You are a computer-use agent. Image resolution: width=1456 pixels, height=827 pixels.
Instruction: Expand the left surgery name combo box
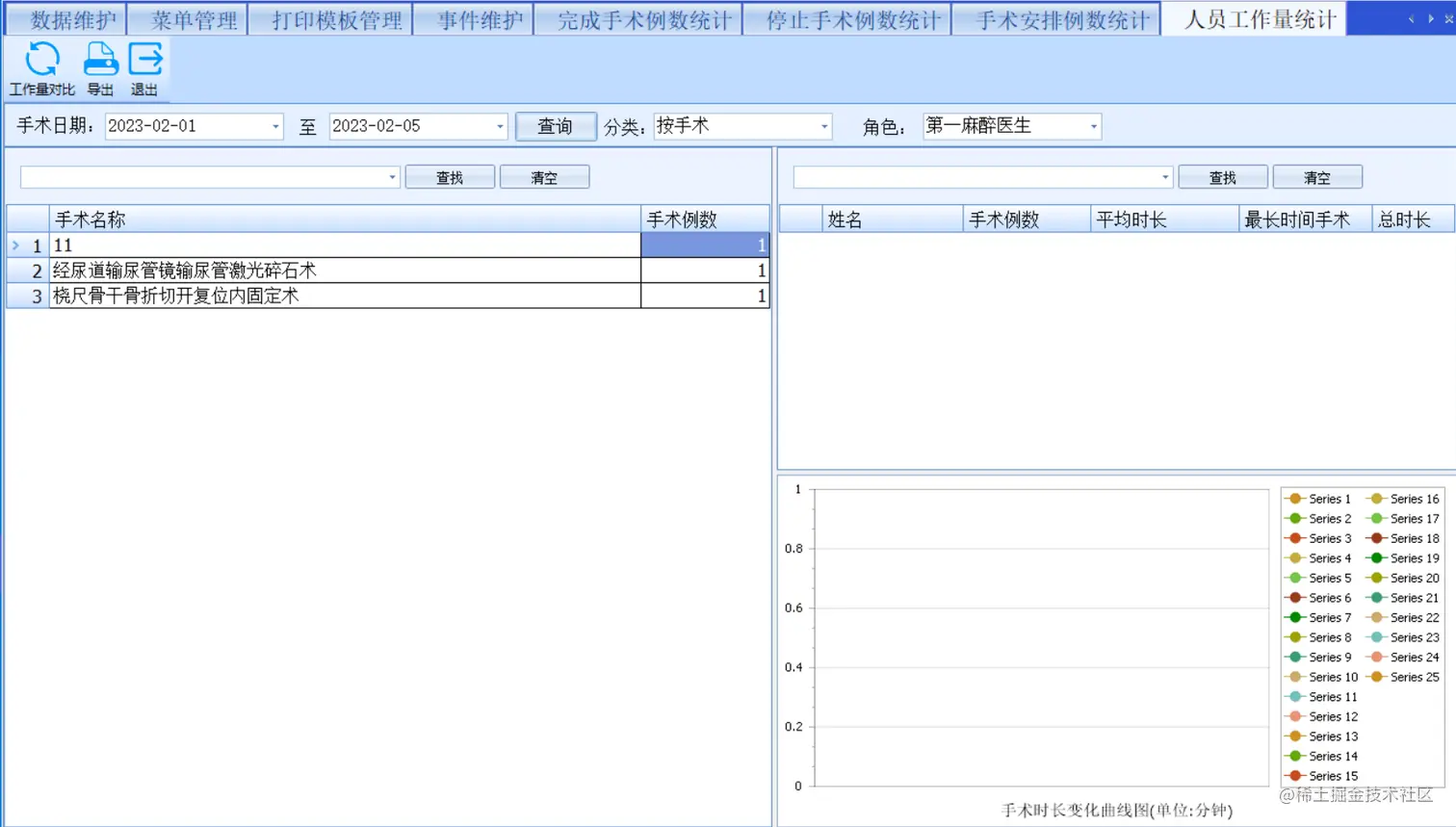391,177
